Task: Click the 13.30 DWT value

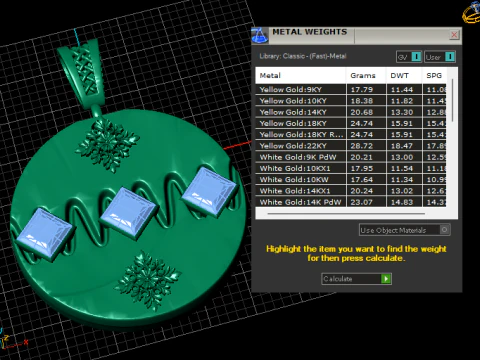Action: [402, 112]
